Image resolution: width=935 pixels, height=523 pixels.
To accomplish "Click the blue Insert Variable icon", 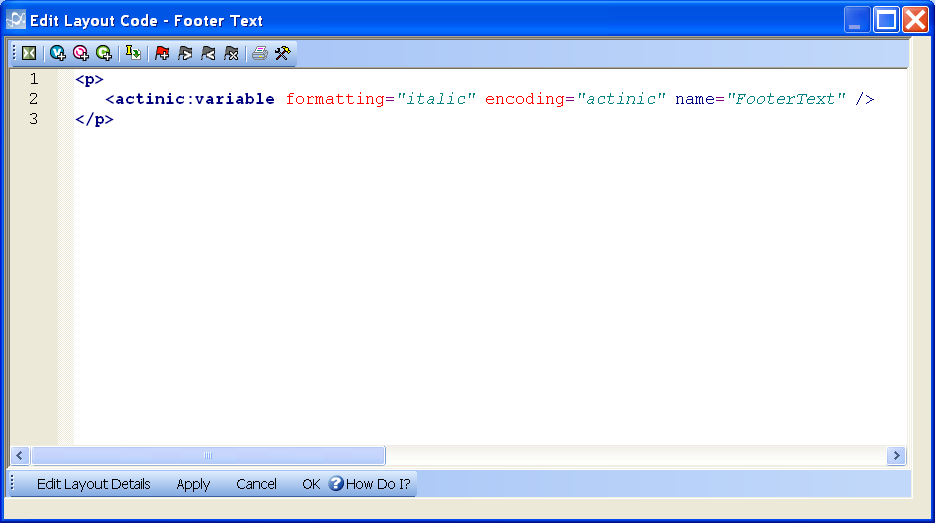I will coord(58,54).
